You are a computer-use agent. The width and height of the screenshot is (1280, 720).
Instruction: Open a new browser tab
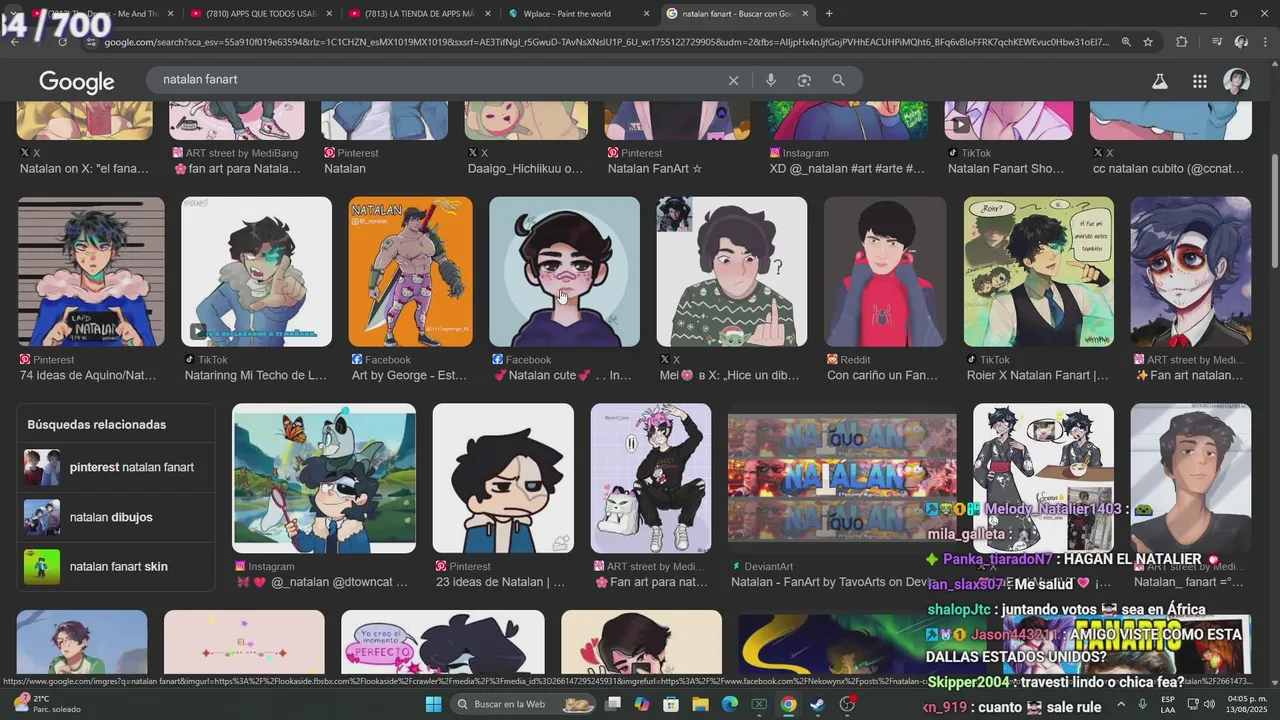click(829, 14)
